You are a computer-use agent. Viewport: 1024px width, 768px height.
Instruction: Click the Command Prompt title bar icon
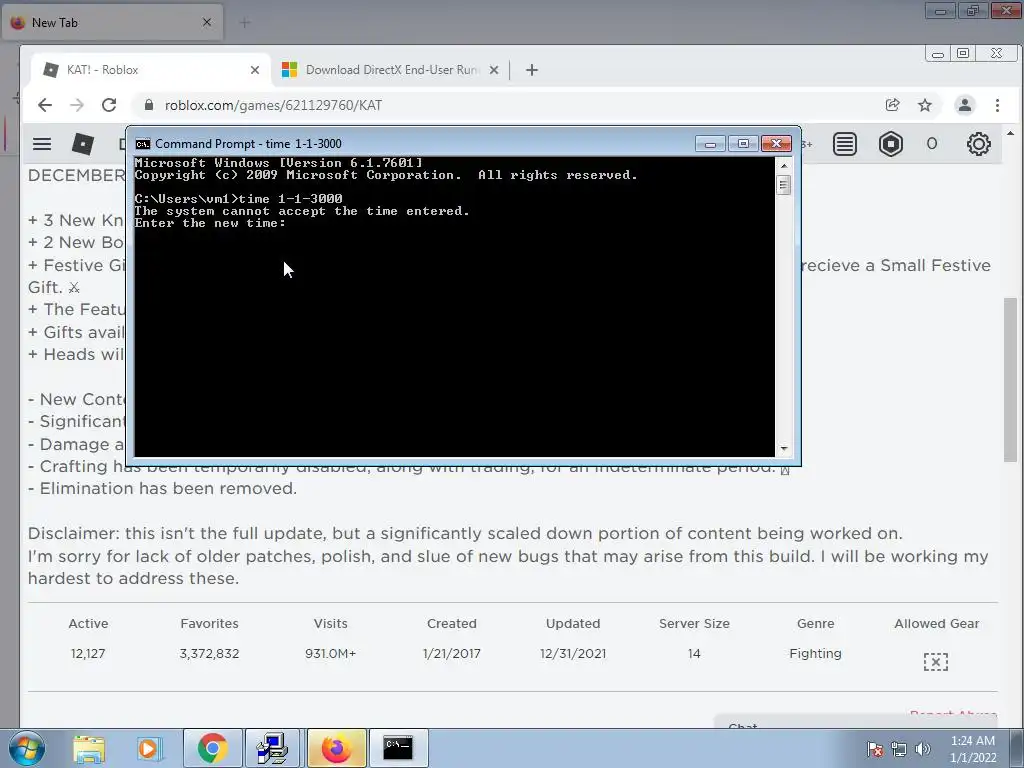pos(142,144)
